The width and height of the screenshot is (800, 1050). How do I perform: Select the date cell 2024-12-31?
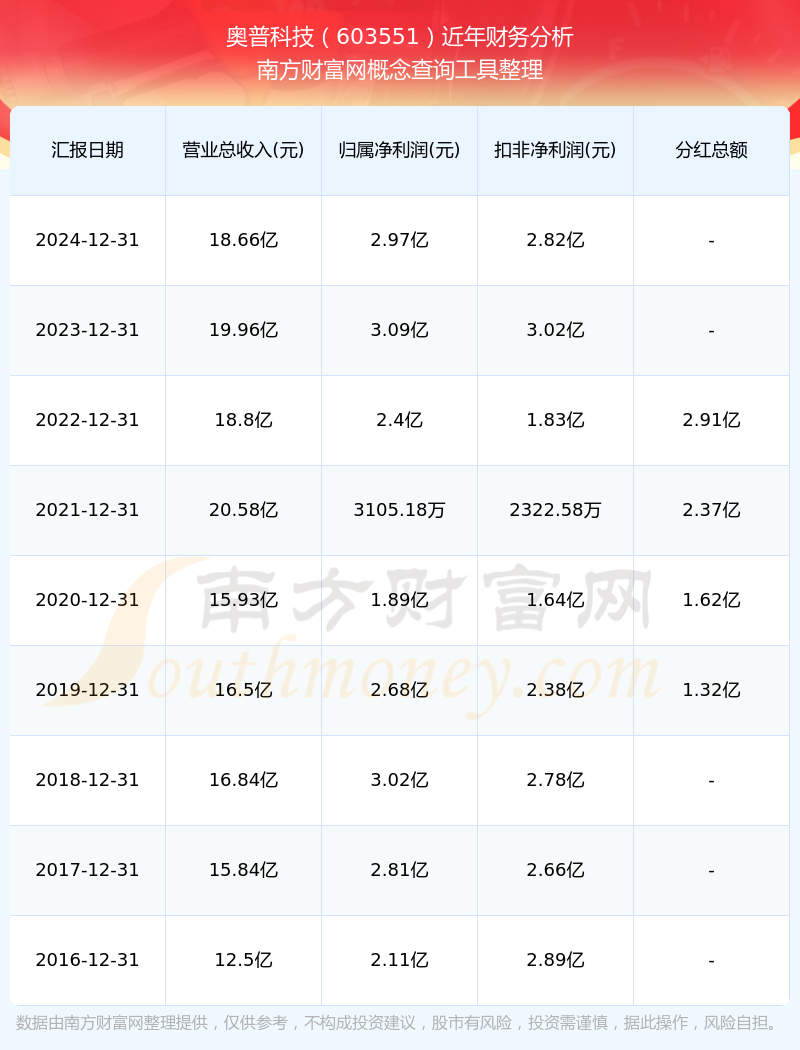click(x=87, y=240)
